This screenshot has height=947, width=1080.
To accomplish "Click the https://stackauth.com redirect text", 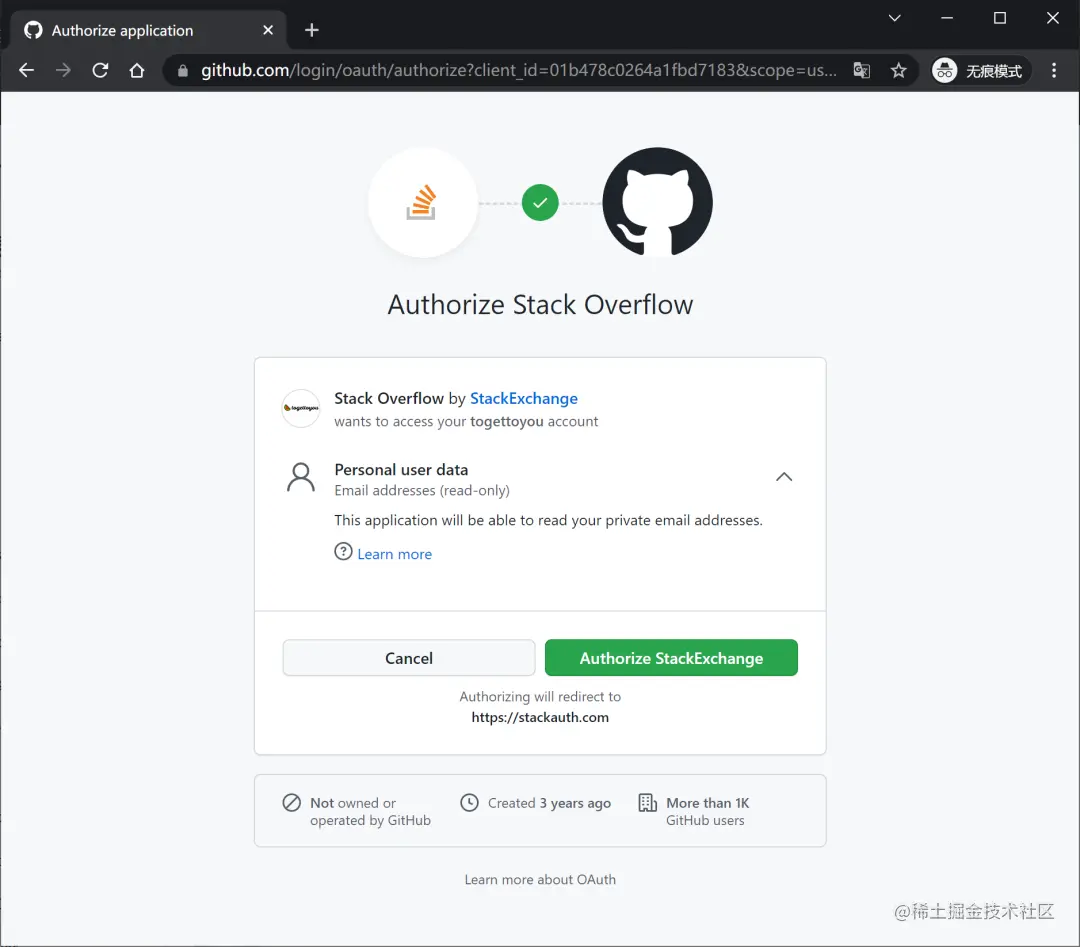I will click(540, 718).
